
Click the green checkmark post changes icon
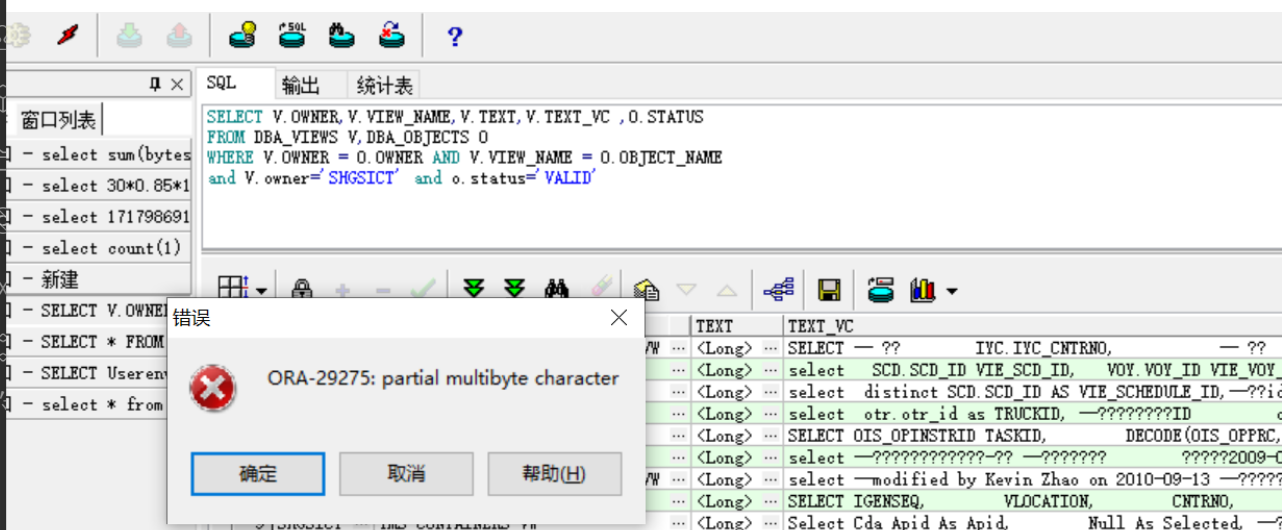click(423, 290)
